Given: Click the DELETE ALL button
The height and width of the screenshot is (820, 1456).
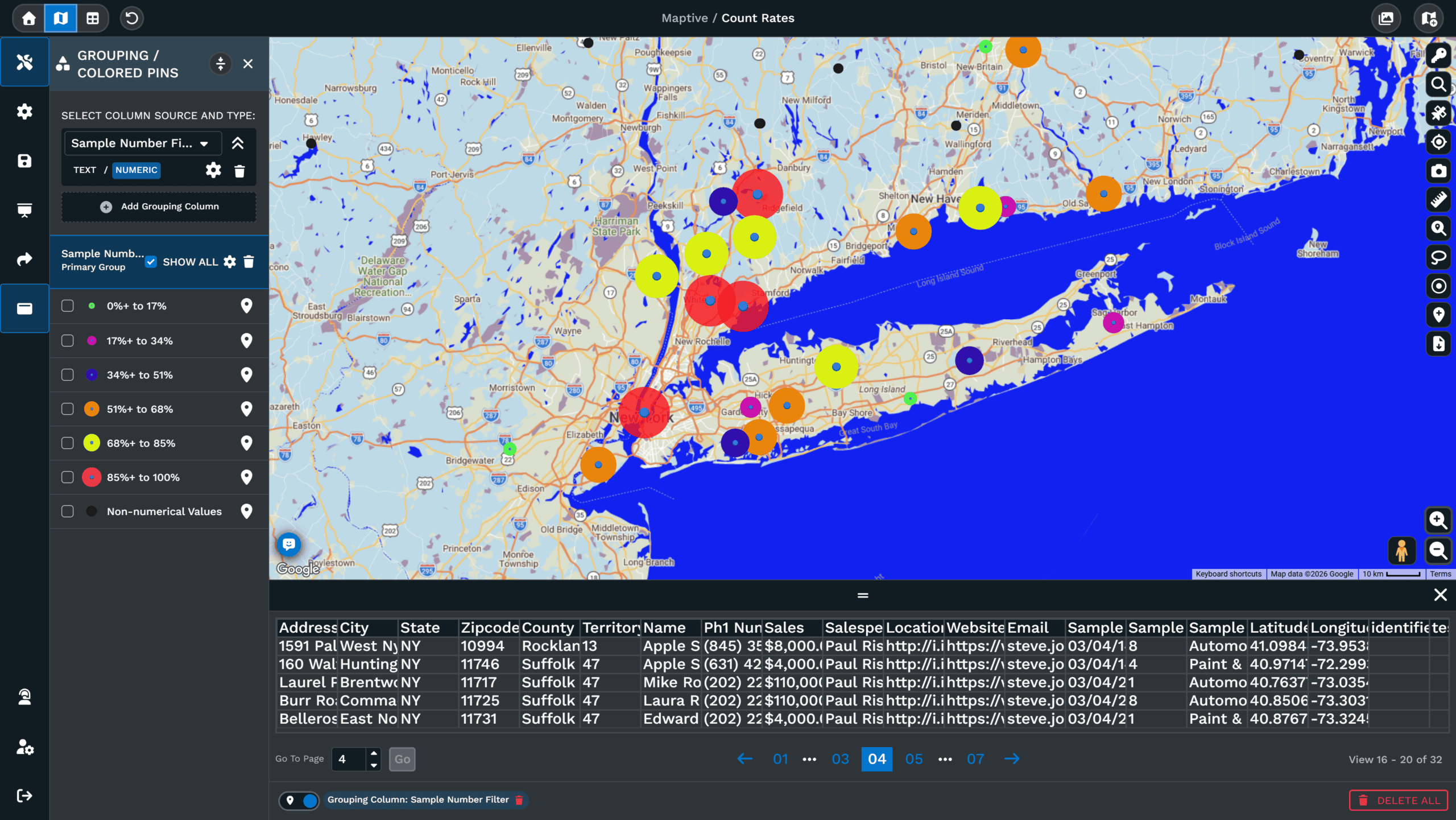Looking at the screenshot, I should (1399, 801).
